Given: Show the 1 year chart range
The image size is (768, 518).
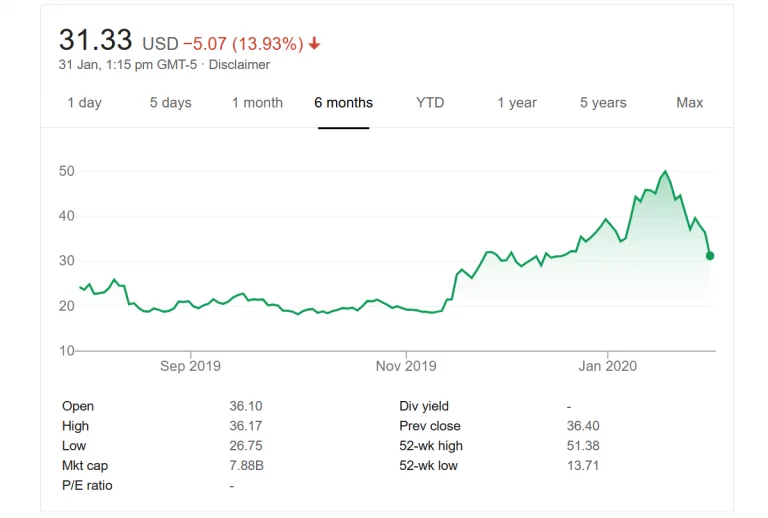Looking at the screenshot, I should point(517,103).
